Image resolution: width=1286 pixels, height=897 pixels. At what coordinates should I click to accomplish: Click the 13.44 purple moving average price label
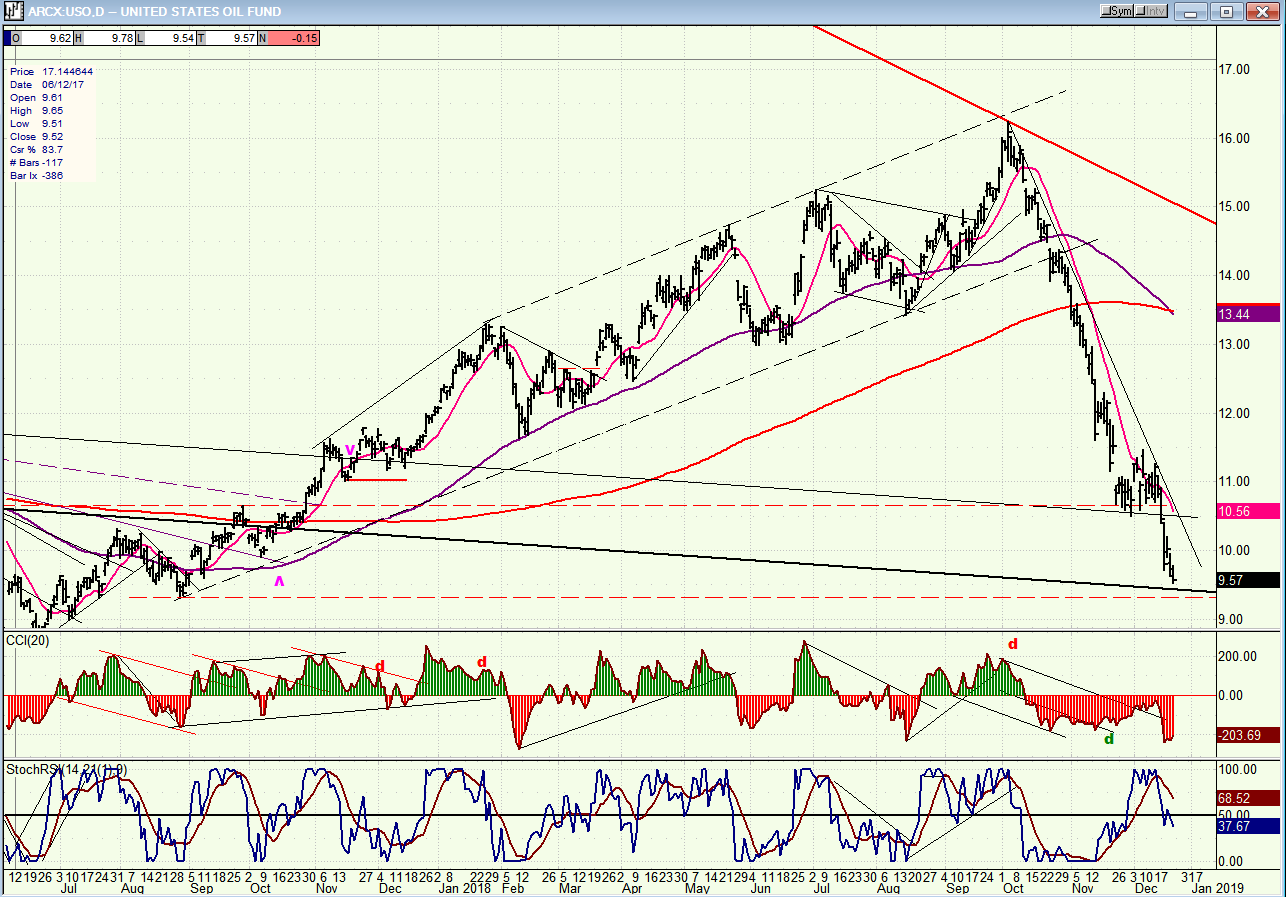click(x=1248, y=314)
